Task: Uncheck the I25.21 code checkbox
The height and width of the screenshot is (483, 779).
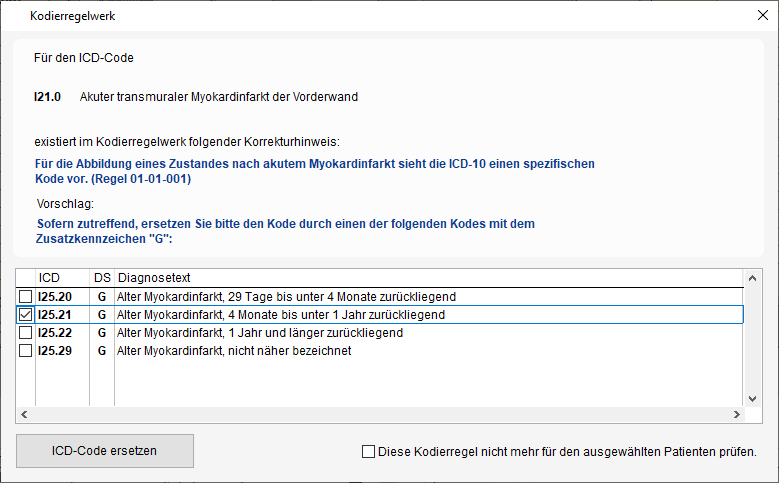Action: click(25, 315)
